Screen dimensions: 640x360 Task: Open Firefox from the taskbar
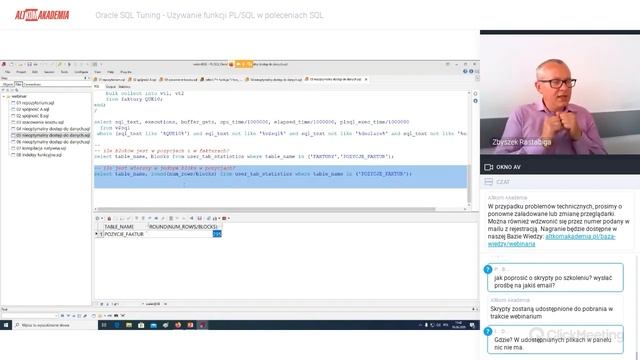[178, 325]
